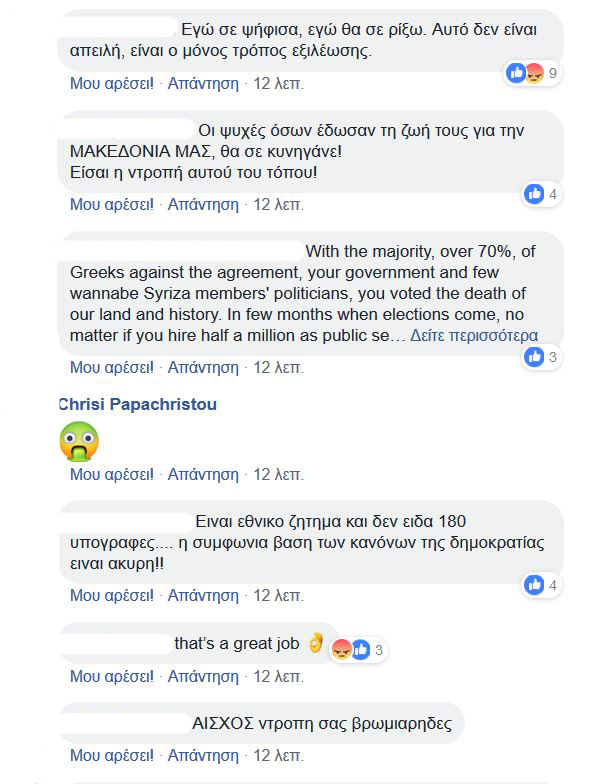Image resolution: width=590 pixels, height=784 pixels.
Task: Like the 'that's a great job' comment
Action: point(112,676)
